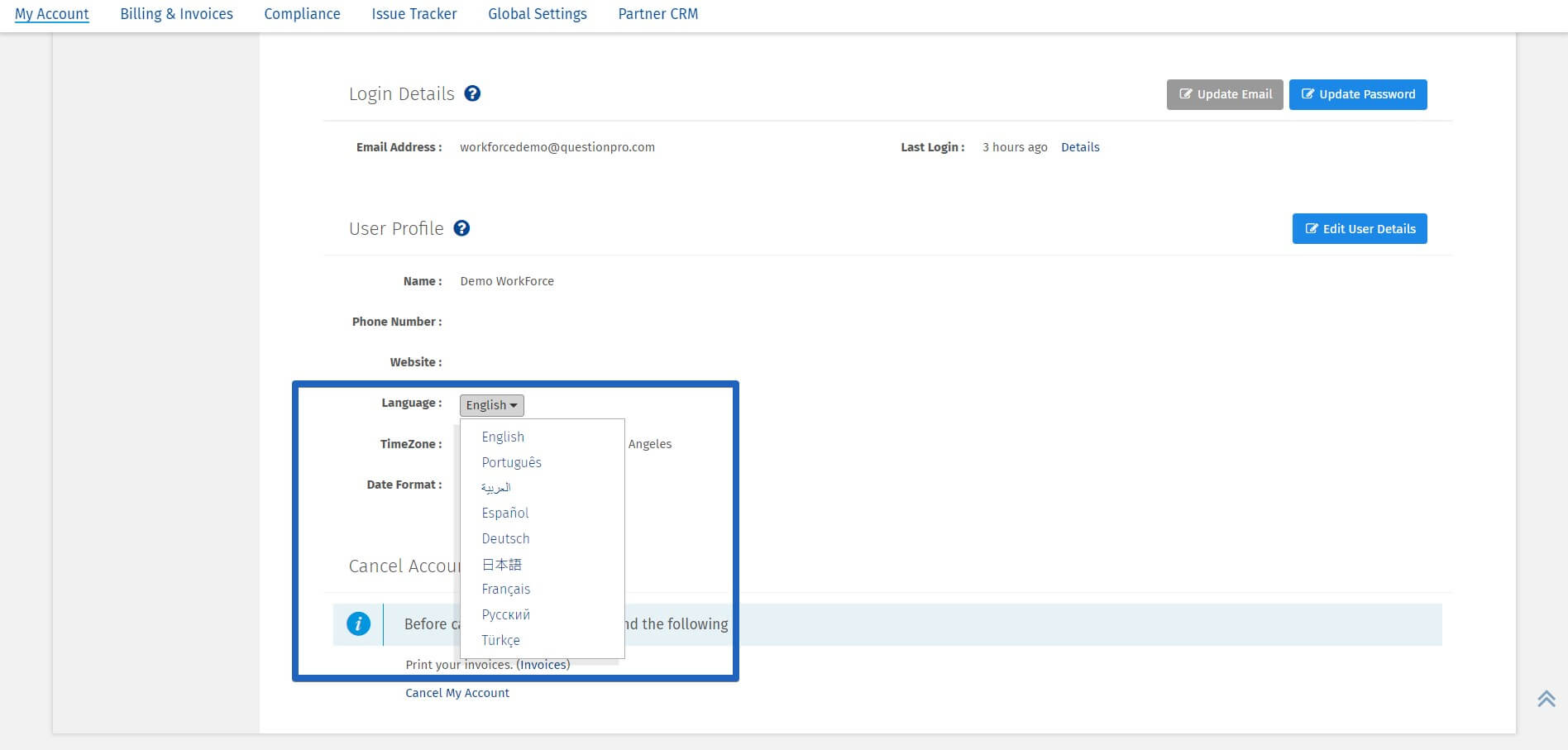Open Global Settings from the top navigation
The image size is (1568, 750).
(538, 13)
